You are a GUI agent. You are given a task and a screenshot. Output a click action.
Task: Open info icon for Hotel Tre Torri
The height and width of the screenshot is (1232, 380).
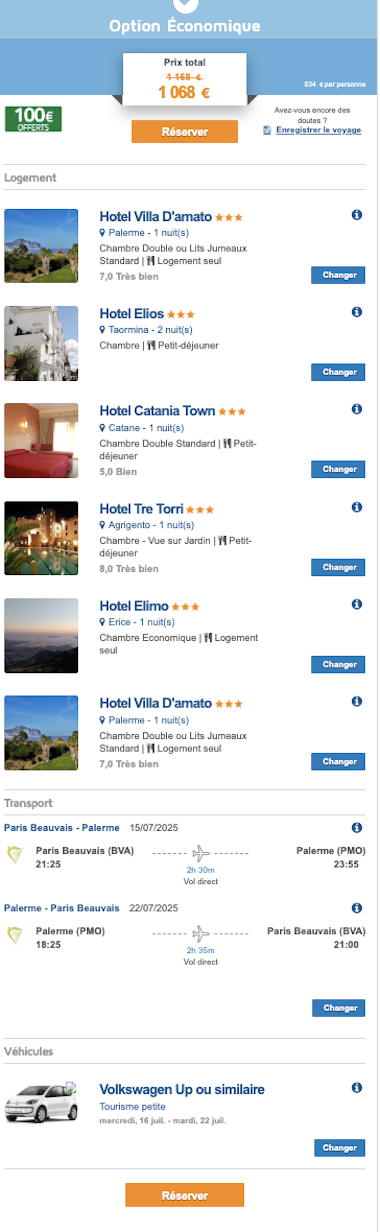coord(357,508)
